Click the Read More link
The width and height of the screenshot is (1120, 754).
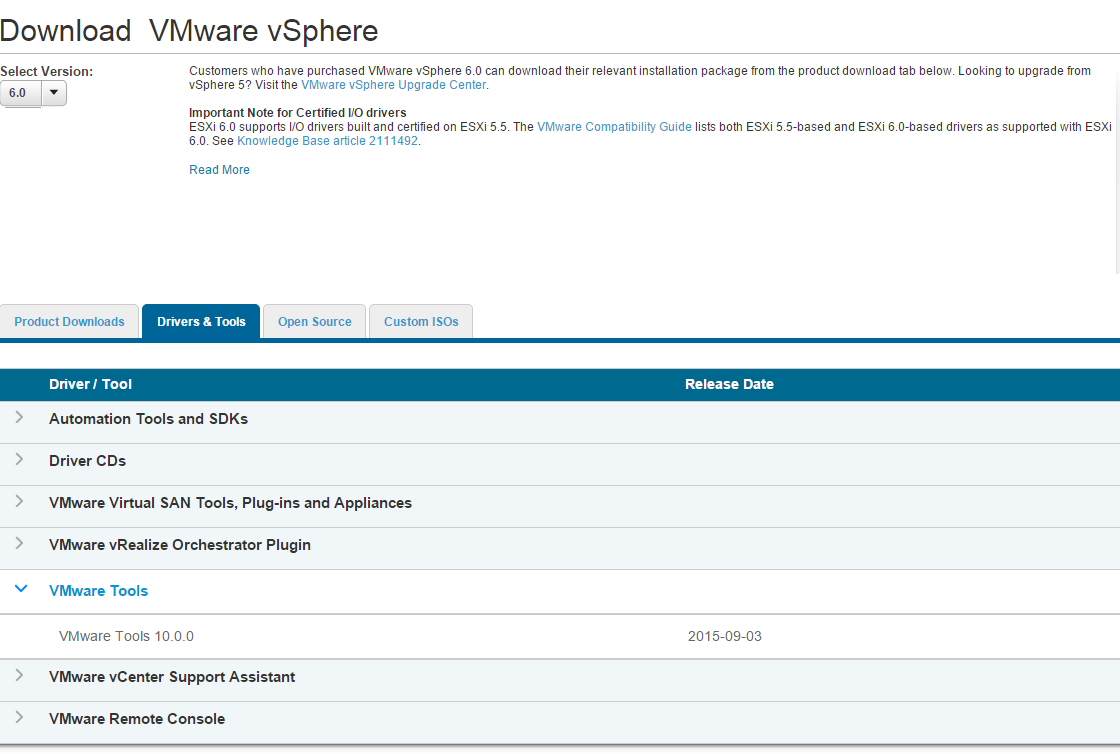(x=219, y=170)
